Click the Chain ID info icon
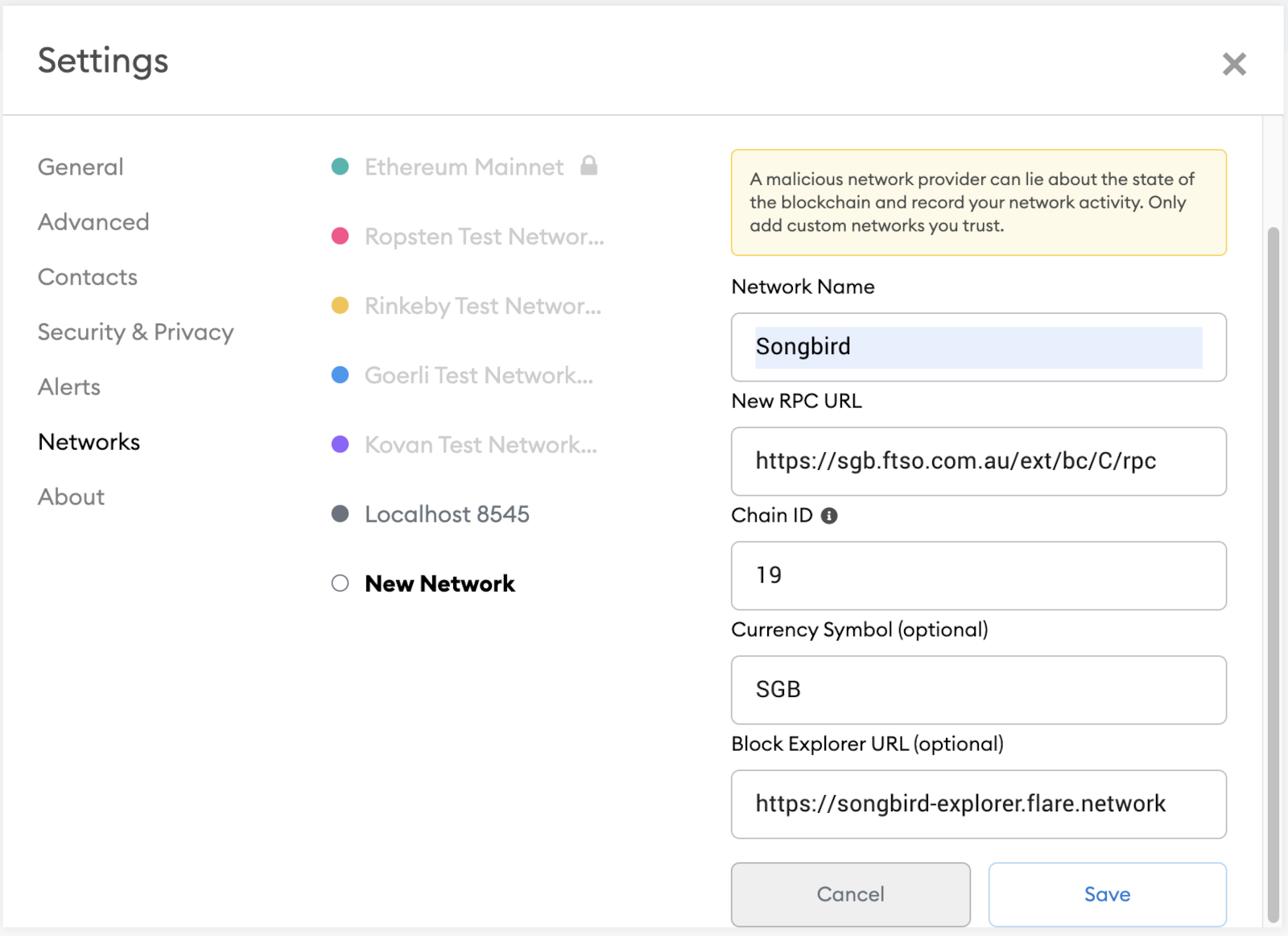 pyautogui.click(x=829, y=516)
